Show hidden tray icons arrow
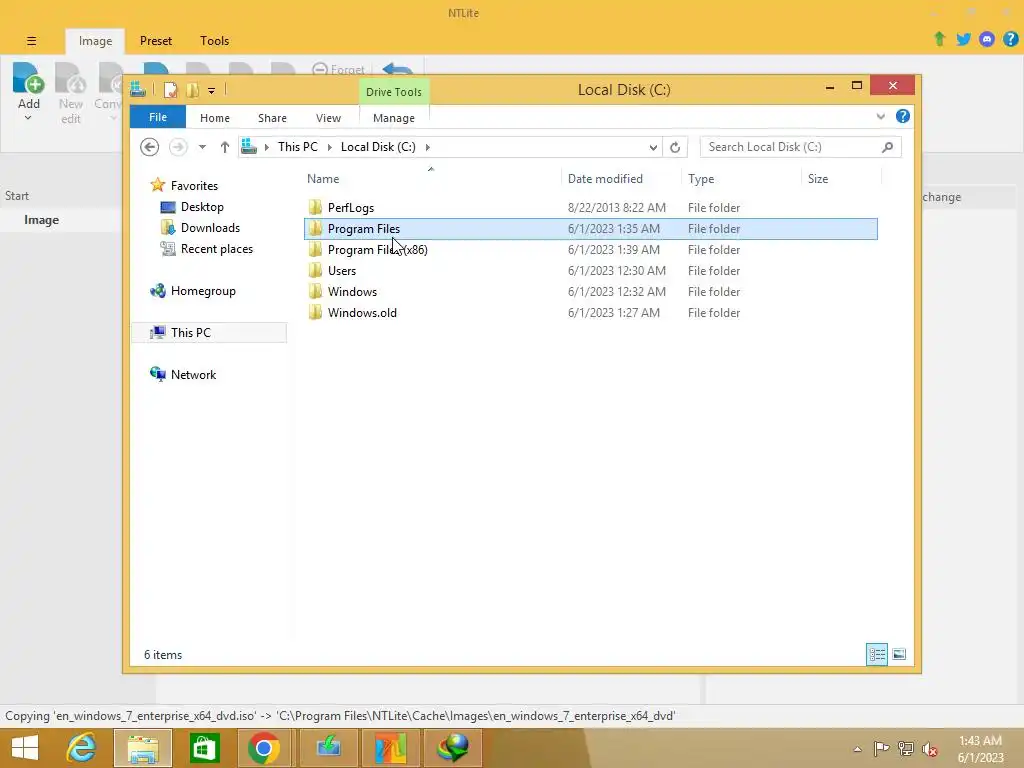 pos(857,749)
